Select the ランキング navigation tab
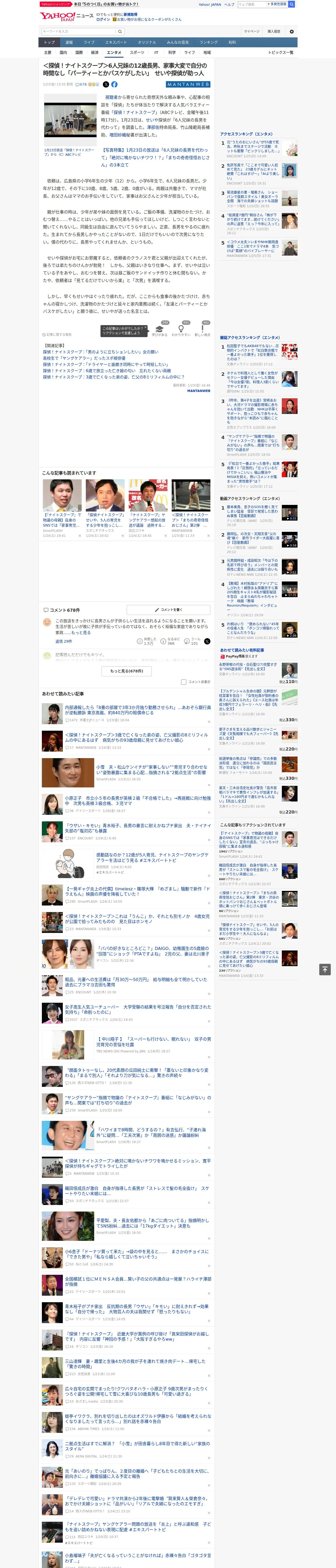Viewport: 336px width, 1568px height. (x=209, y=43)
